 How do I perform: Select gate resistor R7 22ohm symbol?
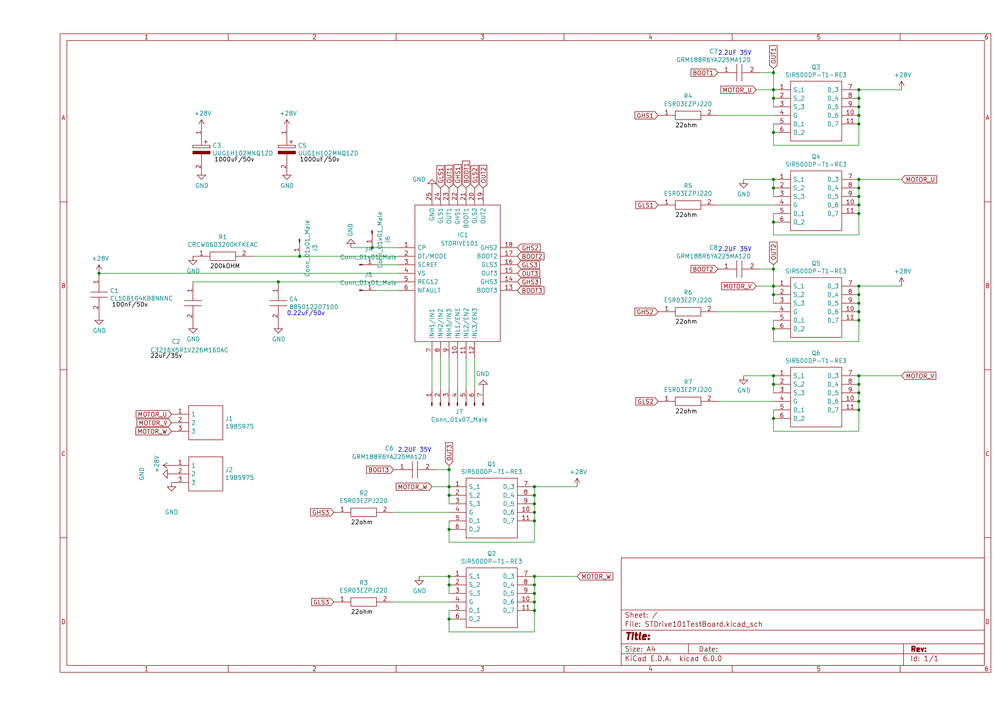click(x=687, y=402)
